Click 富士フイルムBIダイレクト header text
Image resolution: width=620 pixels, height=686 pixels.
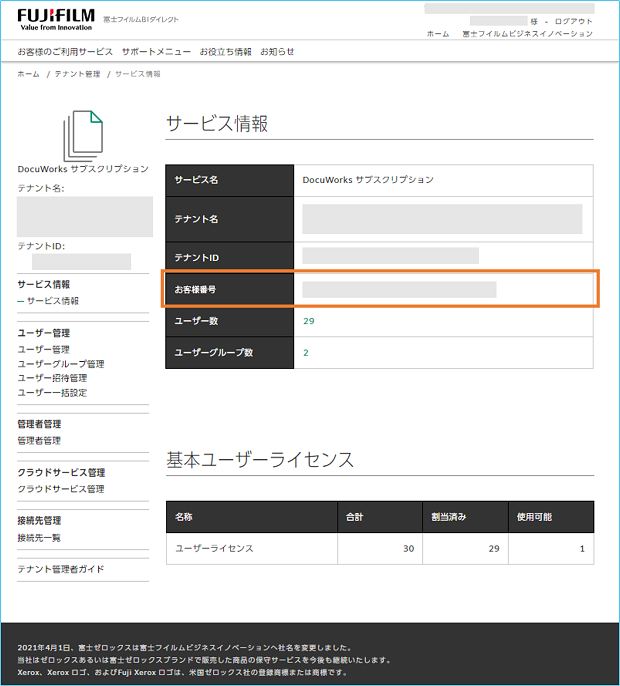141,19
